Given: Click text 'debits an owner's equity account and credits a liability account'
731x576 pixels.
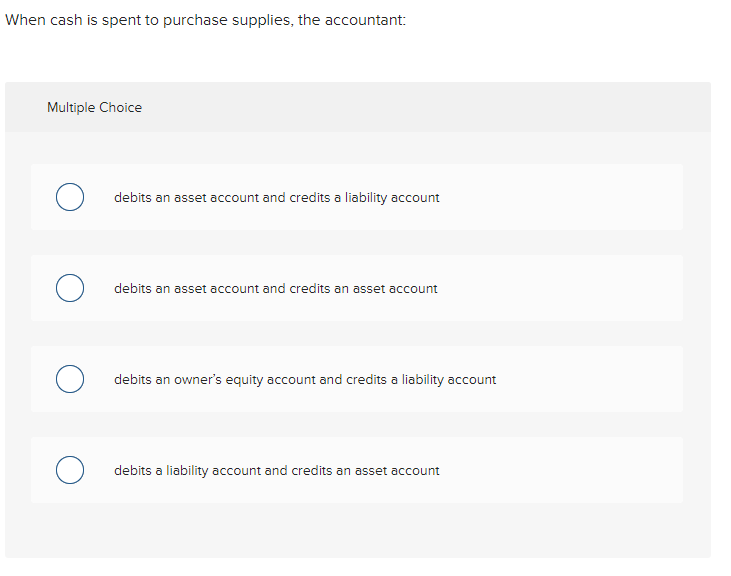Looking at the screenshot, I should (305, 379).
